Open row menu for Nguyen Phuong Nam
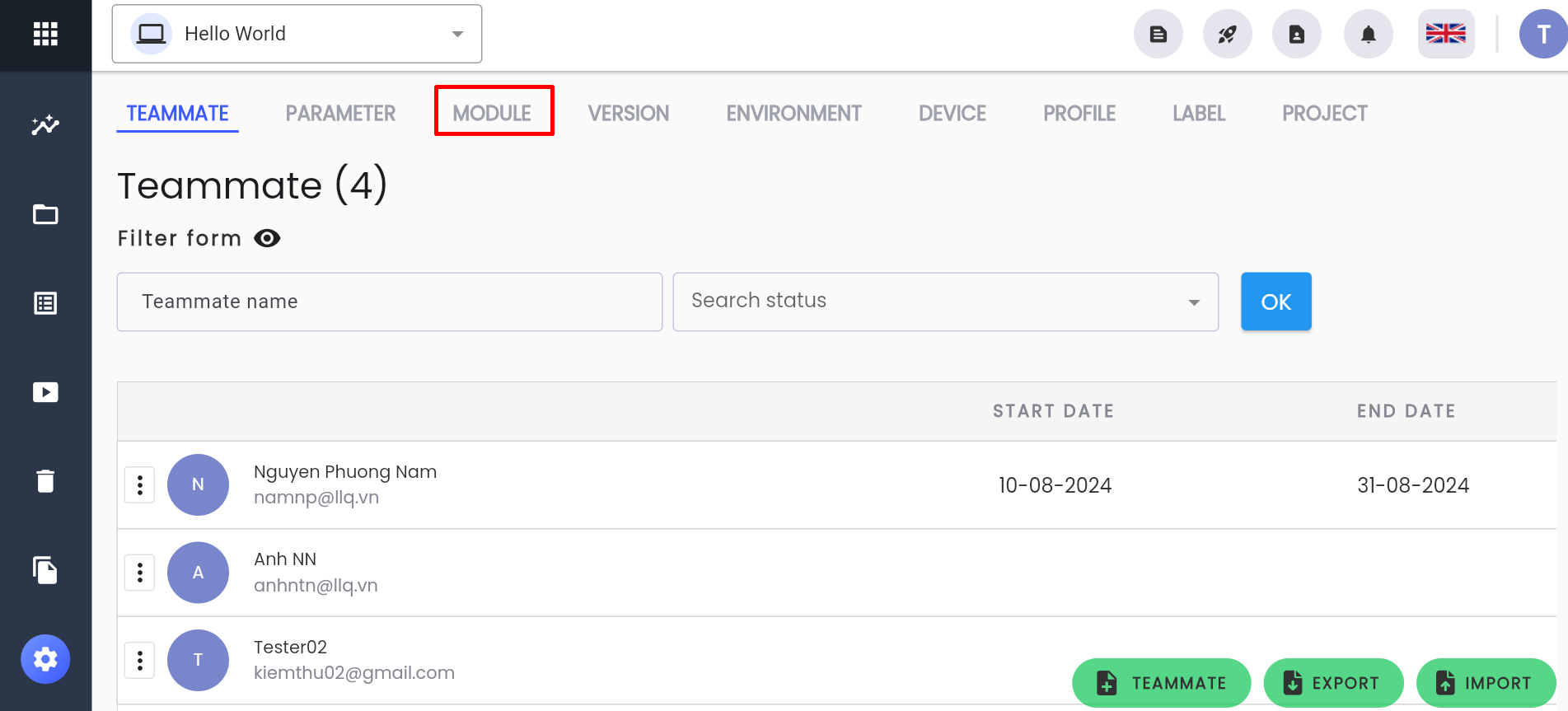This screenshot has width=1568, height=711. [140, 485]
